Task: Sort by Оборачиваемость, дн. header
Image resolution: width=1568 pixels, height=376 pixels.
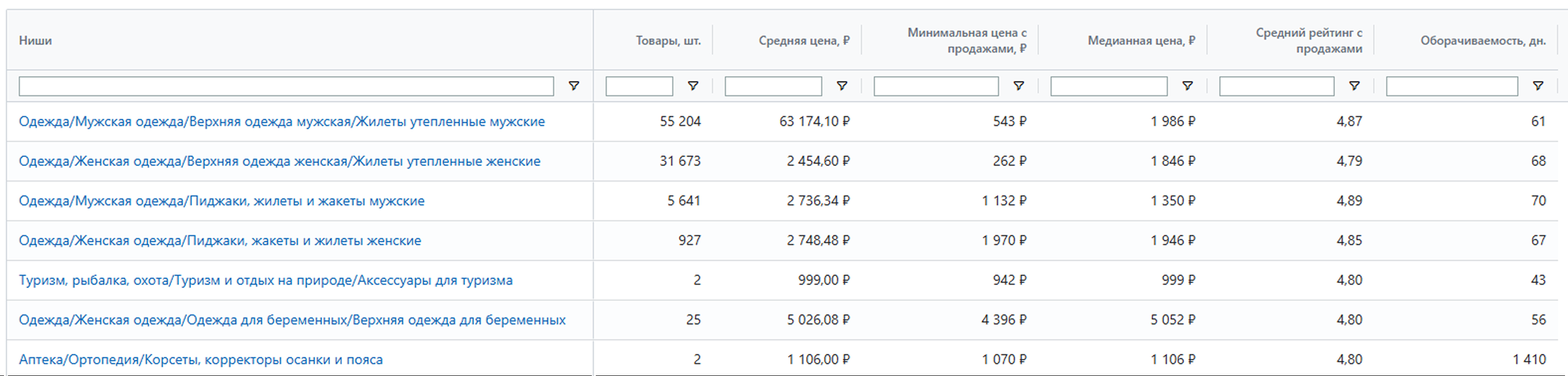Action: pyautogui.click(x=1483, y=41)
